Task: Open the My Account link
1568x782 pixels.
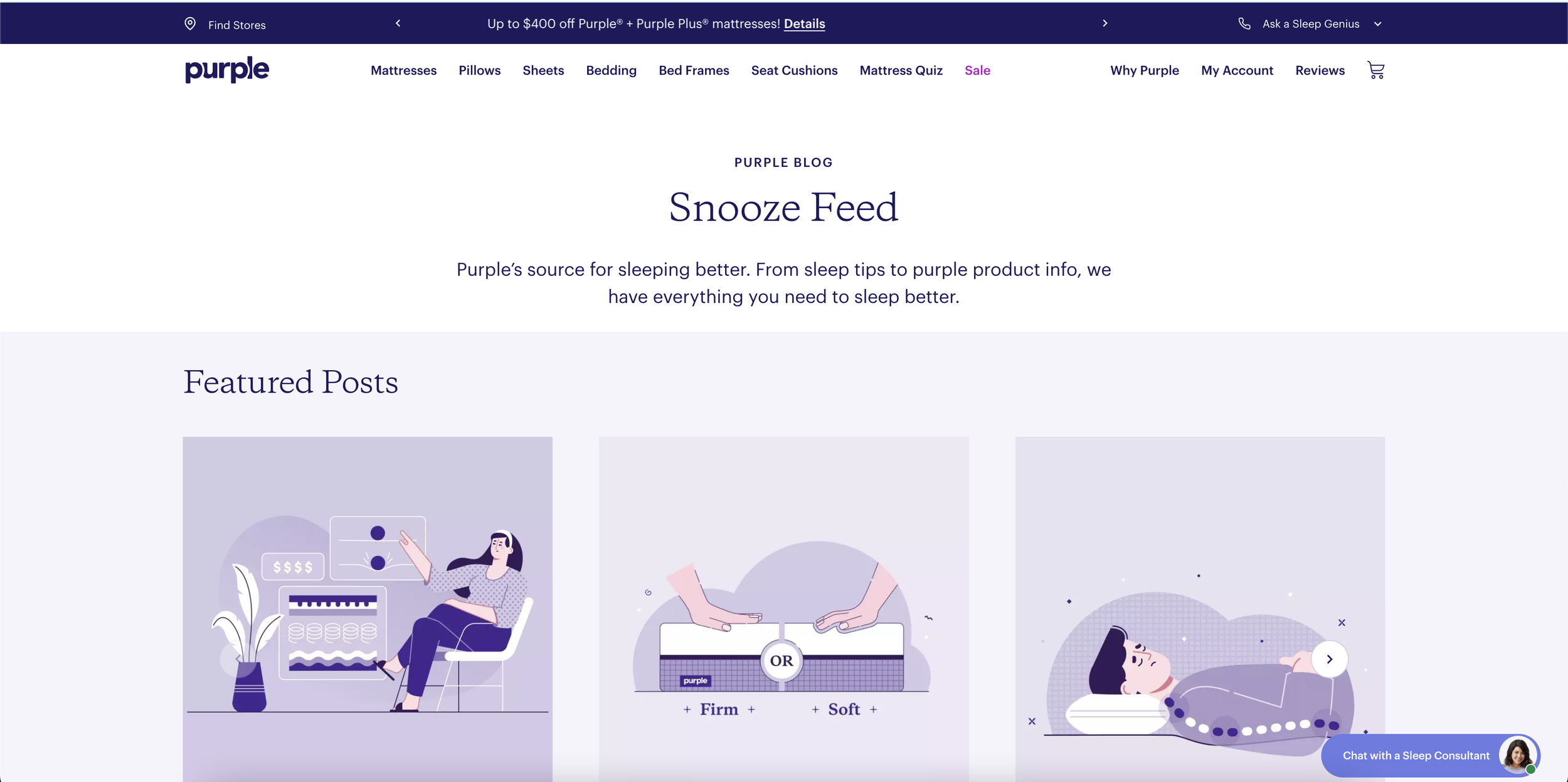Action: (x=1237, y=70)
